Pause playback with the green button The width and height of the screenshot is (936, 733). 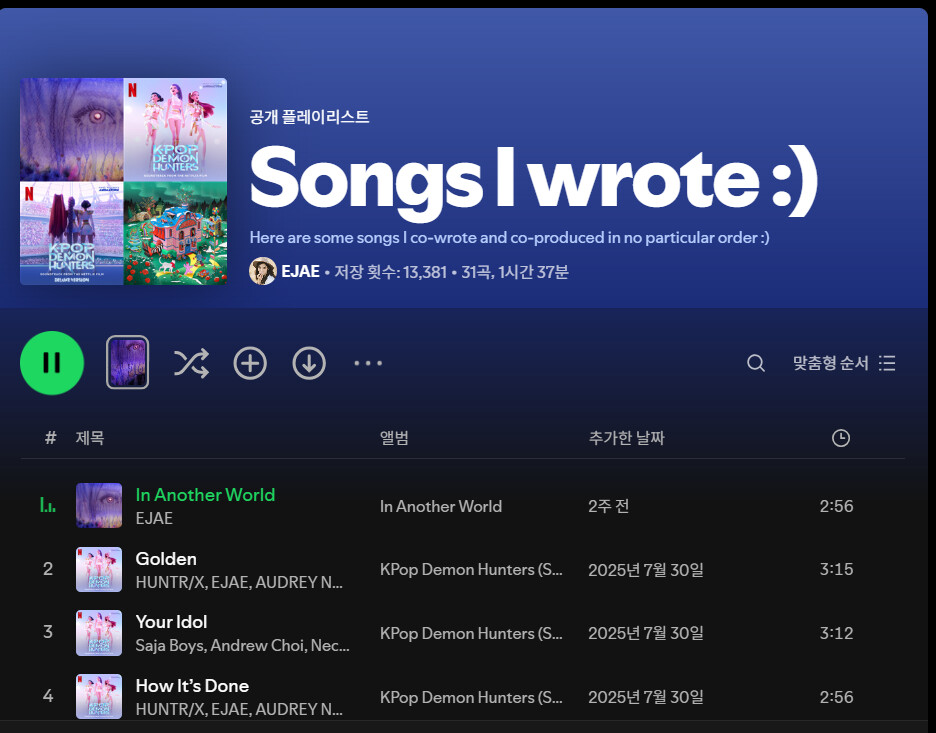(x=52, y=363)
